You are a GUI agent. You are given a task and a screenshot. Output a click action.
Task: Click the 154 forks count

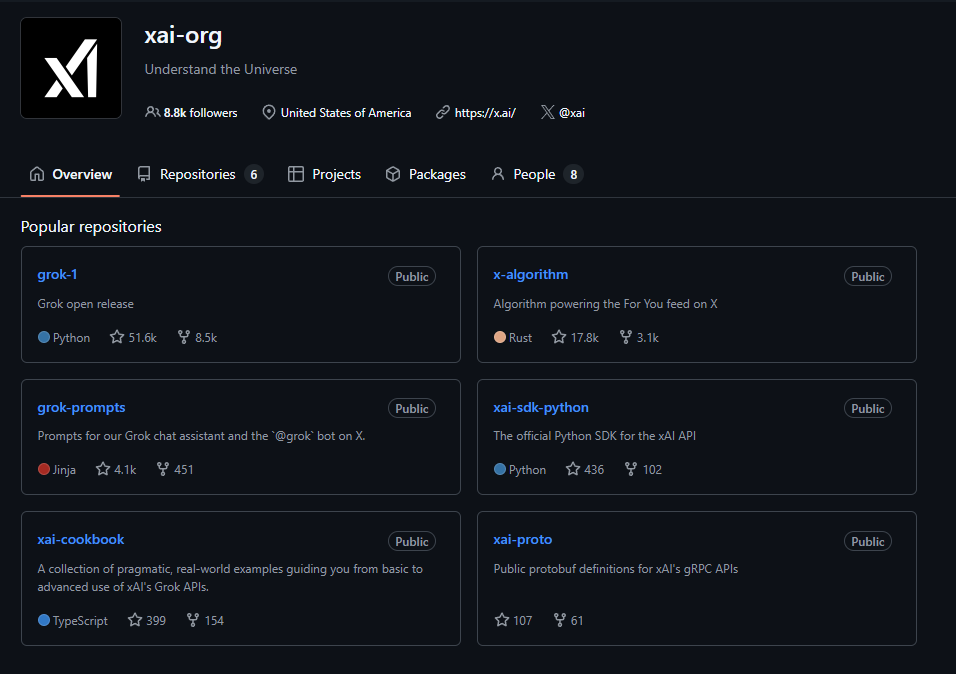214,621
